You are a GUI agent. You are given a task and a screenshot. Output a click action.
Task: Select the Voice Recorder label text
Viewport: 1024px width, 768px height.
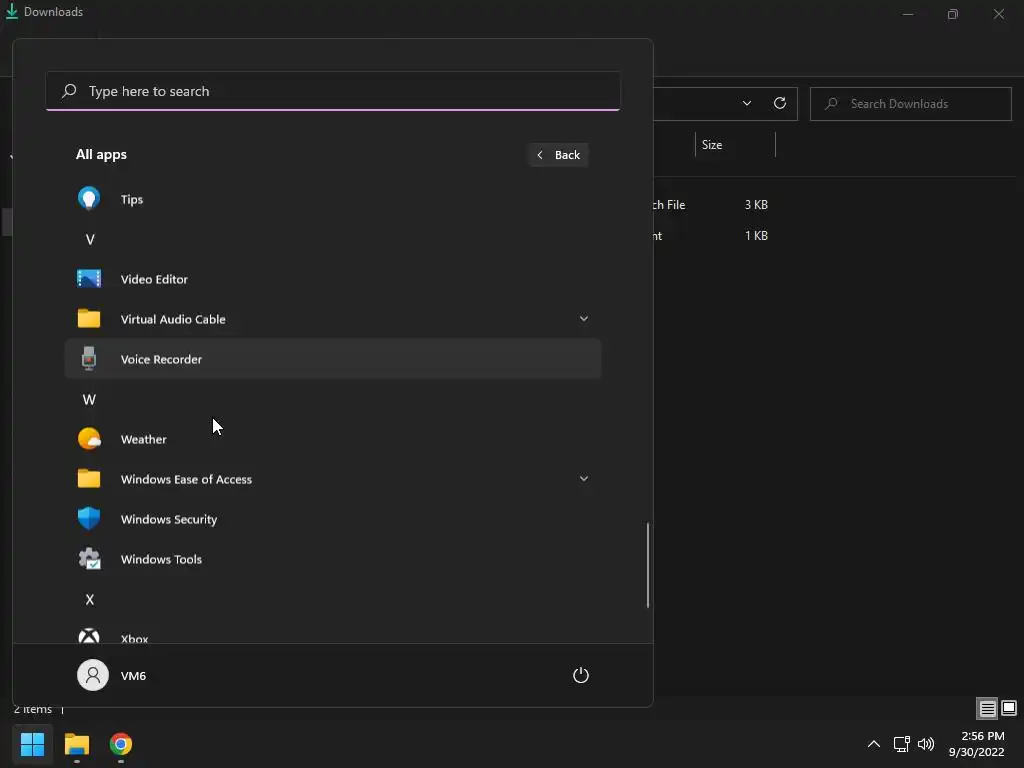click(x=161, y=359)
